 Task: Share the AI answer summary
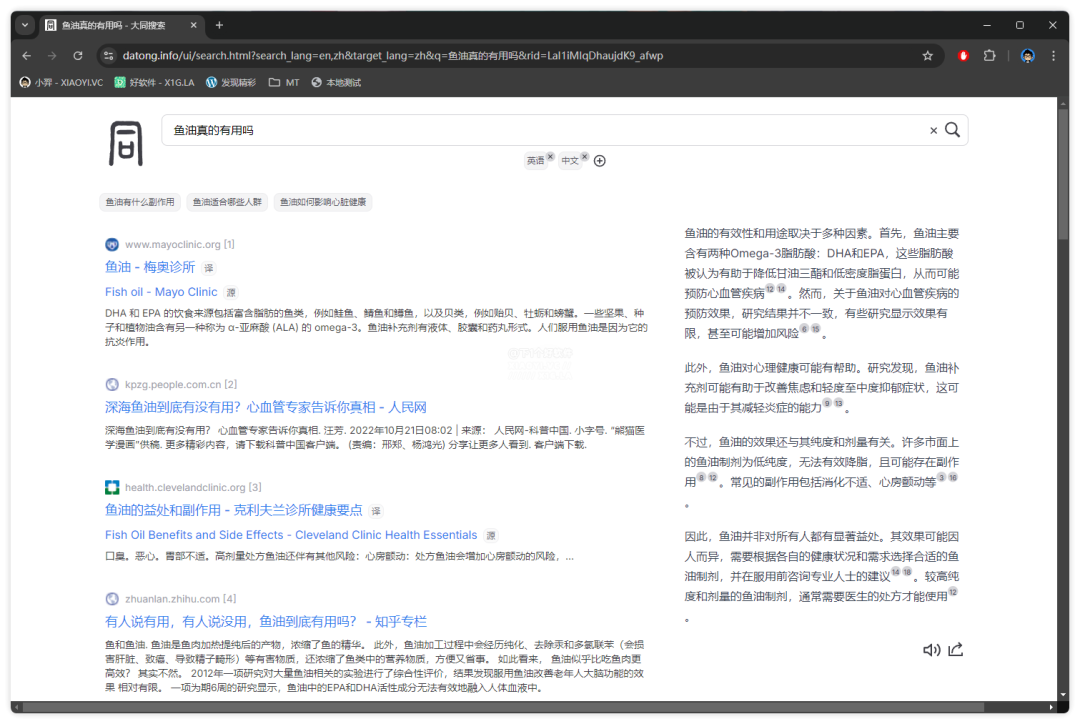(956, 650)
